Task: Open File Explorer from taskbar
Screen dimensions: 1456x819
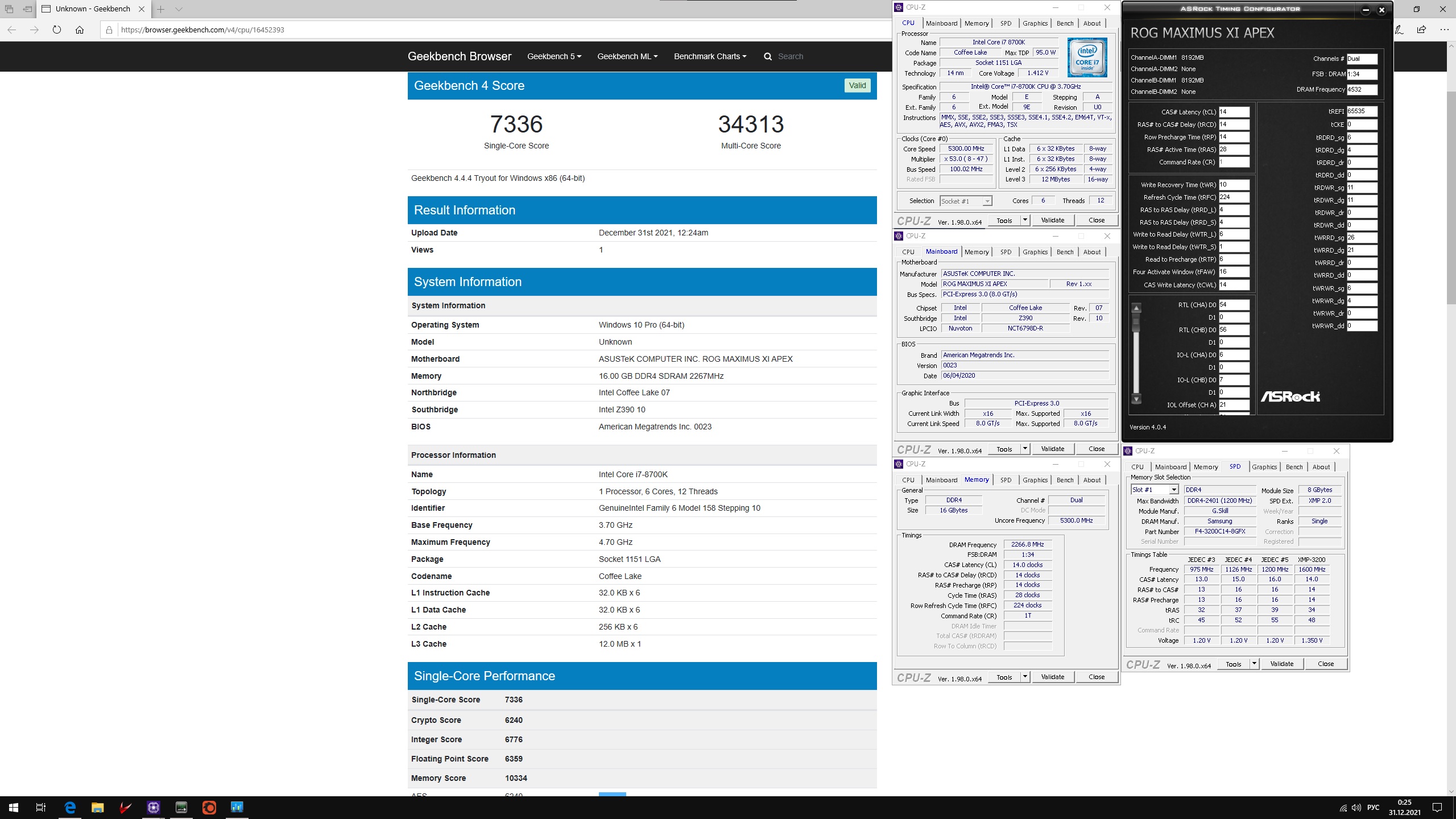Action: click(98, 807)
